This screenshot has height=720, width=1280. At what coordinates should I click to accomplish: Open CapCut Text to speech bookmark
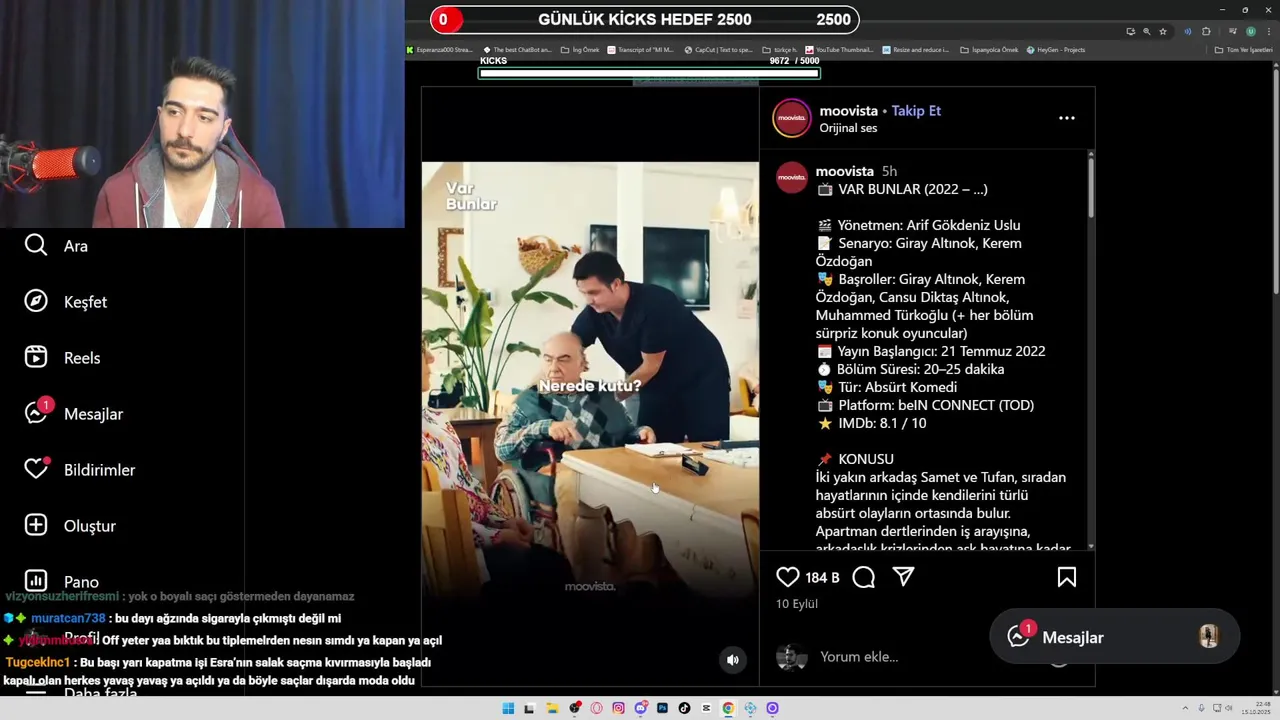coord(719,49)
